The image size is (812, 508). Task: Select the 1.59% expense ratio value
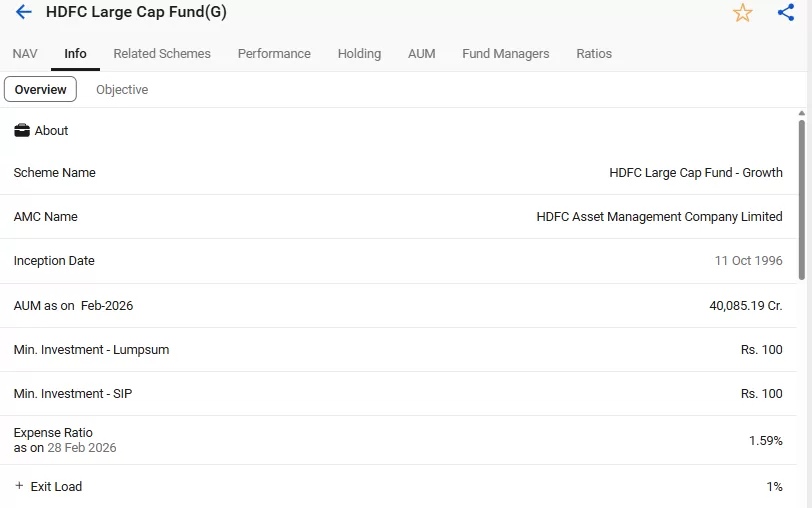tap(765, 440)
